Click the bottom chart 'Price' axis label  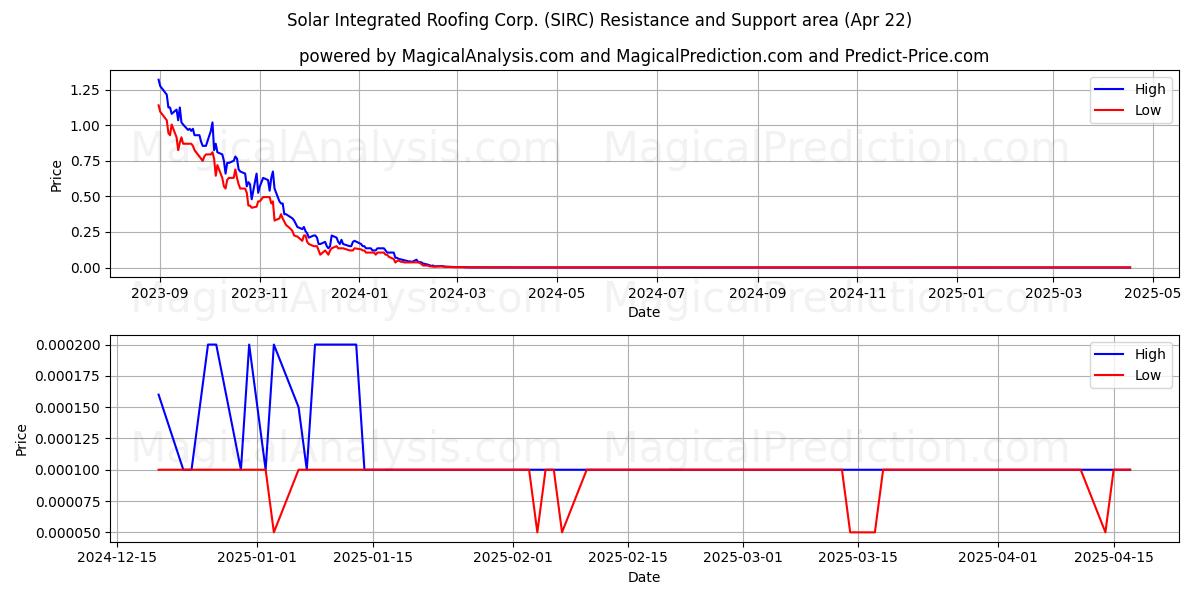tap(22, 439)
